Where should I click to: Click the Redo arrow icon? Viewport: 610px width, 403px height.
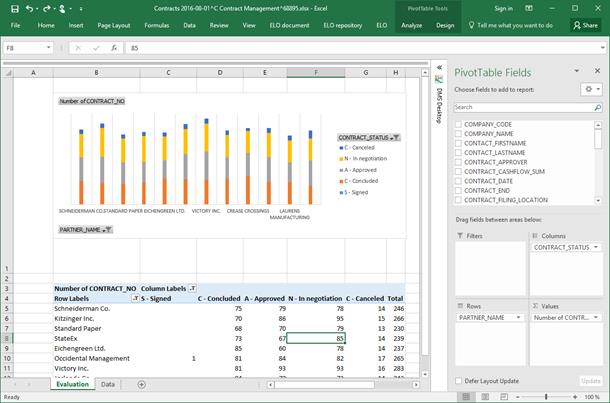[47, 9]
